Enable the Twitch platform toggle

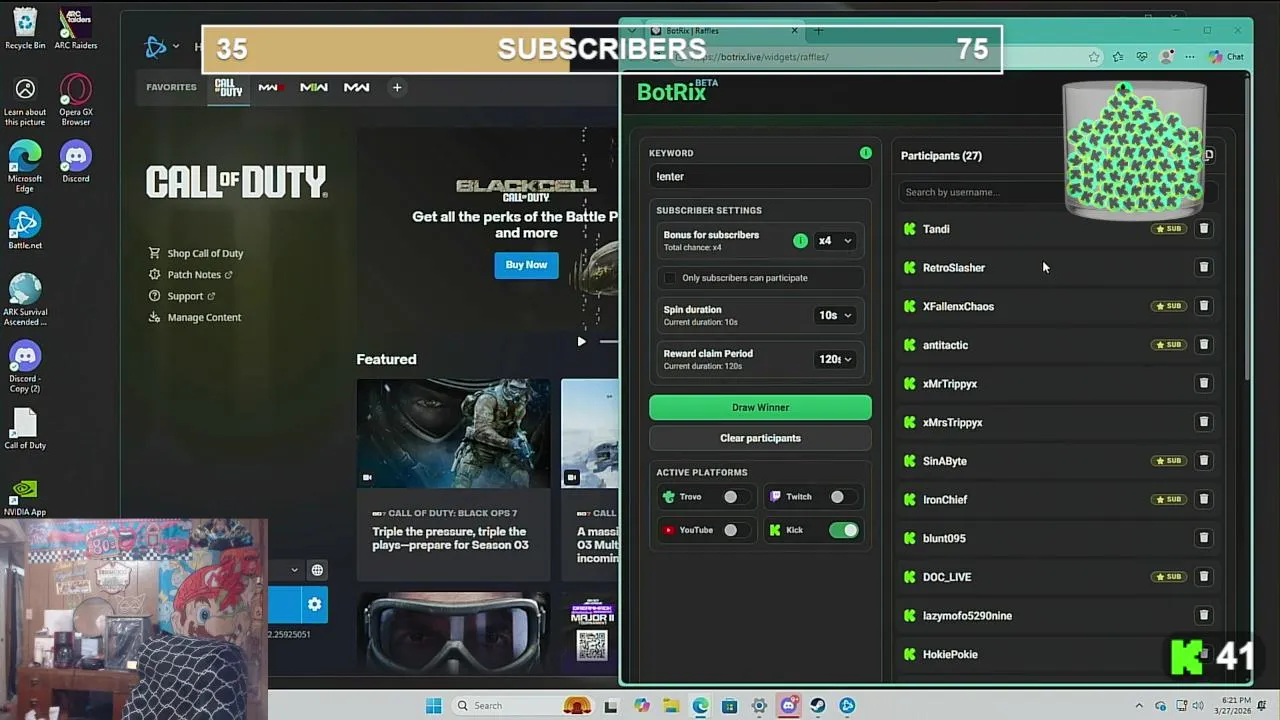pyautogui.click(x=843, y=497)
